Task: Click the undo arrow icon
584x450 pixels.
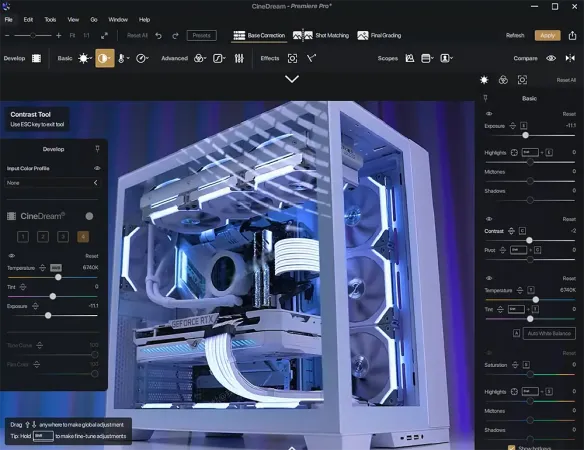Action: (x=159, y=35)
